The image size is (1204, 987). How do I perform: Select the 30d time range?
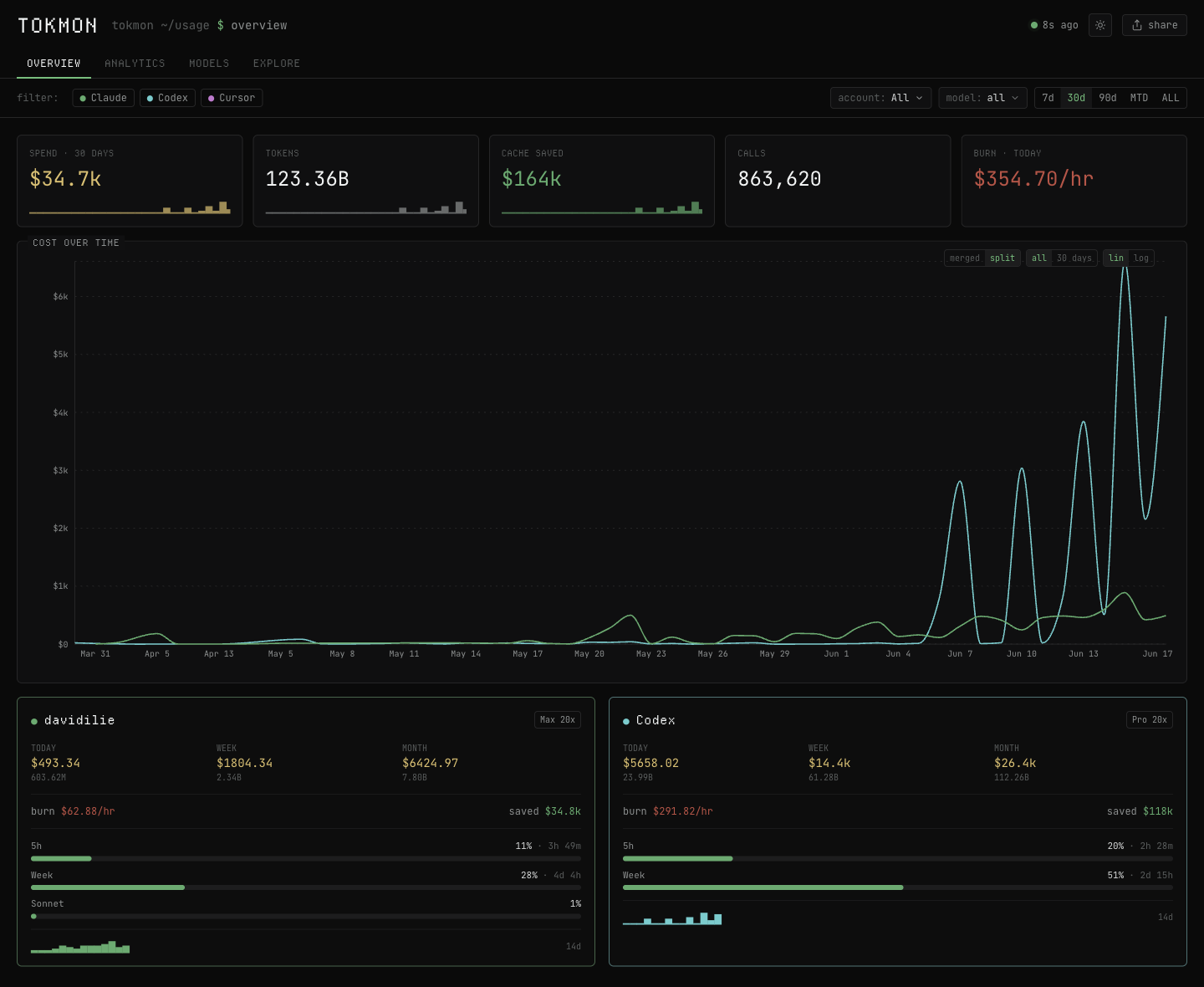1076,98
